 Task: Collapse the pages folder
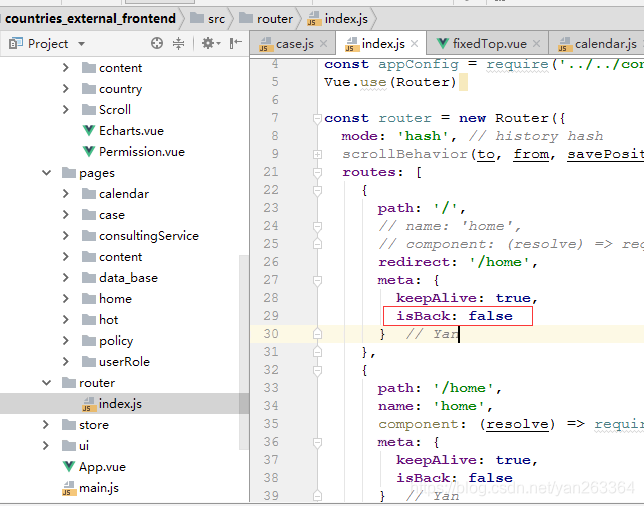[46, 172]
